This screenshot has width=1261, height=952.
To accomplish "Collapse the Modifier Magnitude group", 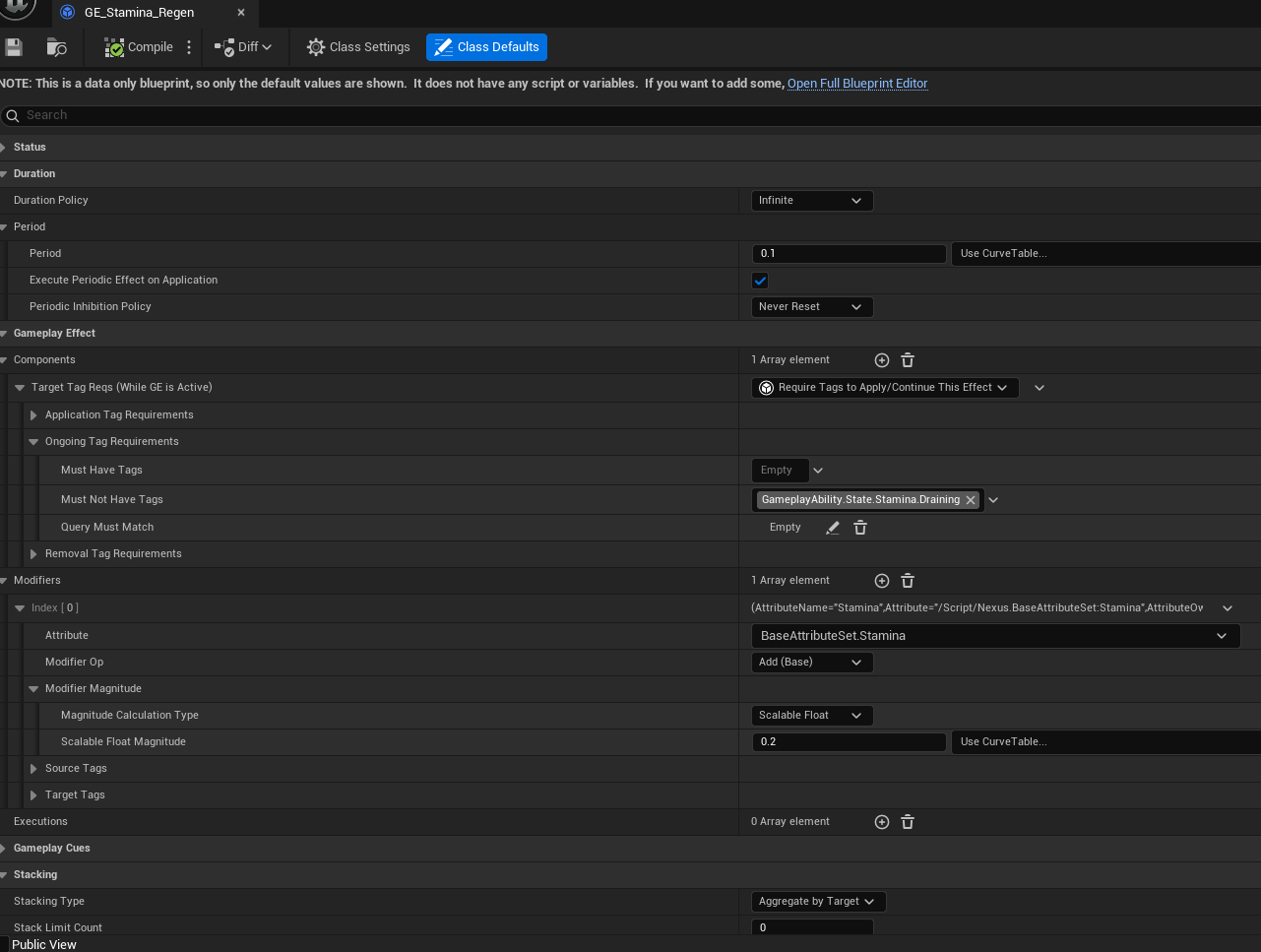I will (x=33, y=688).
